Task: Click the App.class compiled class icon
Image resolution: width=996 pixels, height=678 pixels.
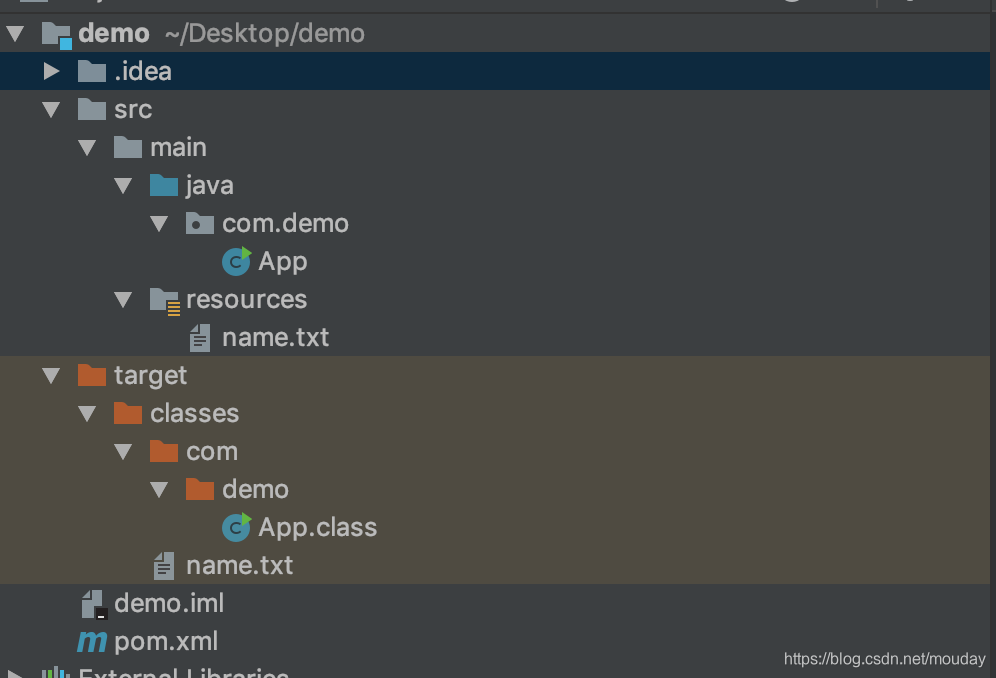Action: point(236,527)
